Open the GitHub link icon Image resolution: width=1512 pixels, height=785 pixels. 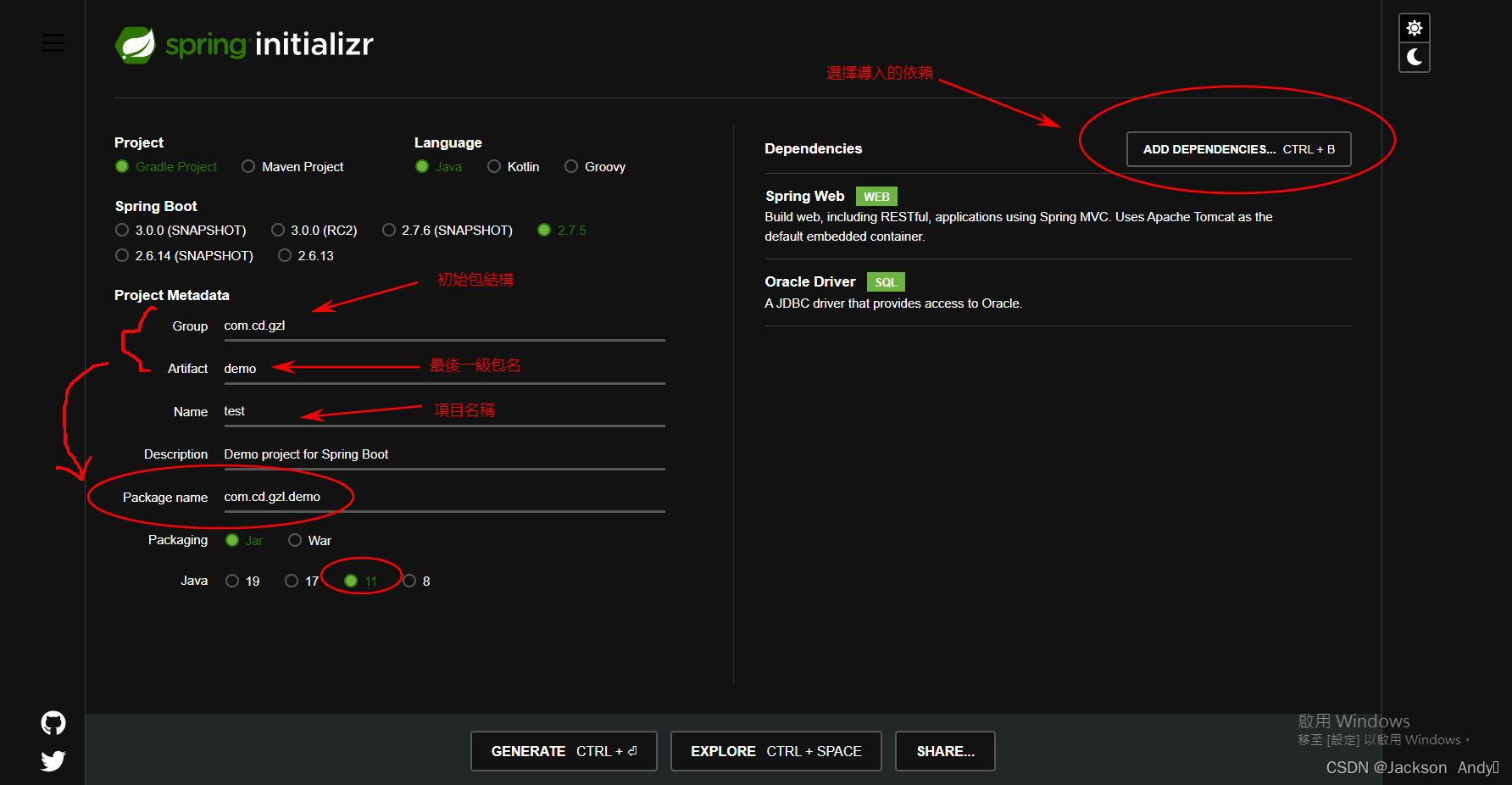click(x=53, y=723)
